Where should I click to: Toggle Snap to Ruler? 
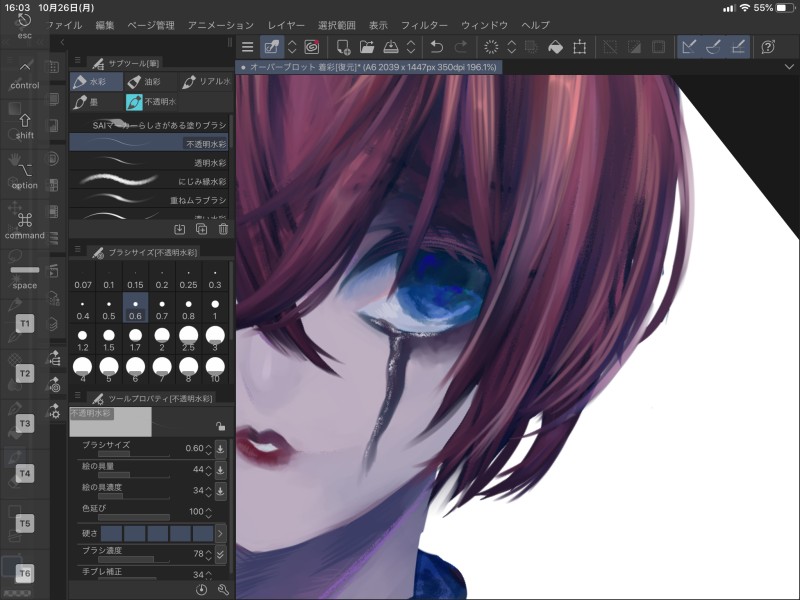[x=689, y=47]
